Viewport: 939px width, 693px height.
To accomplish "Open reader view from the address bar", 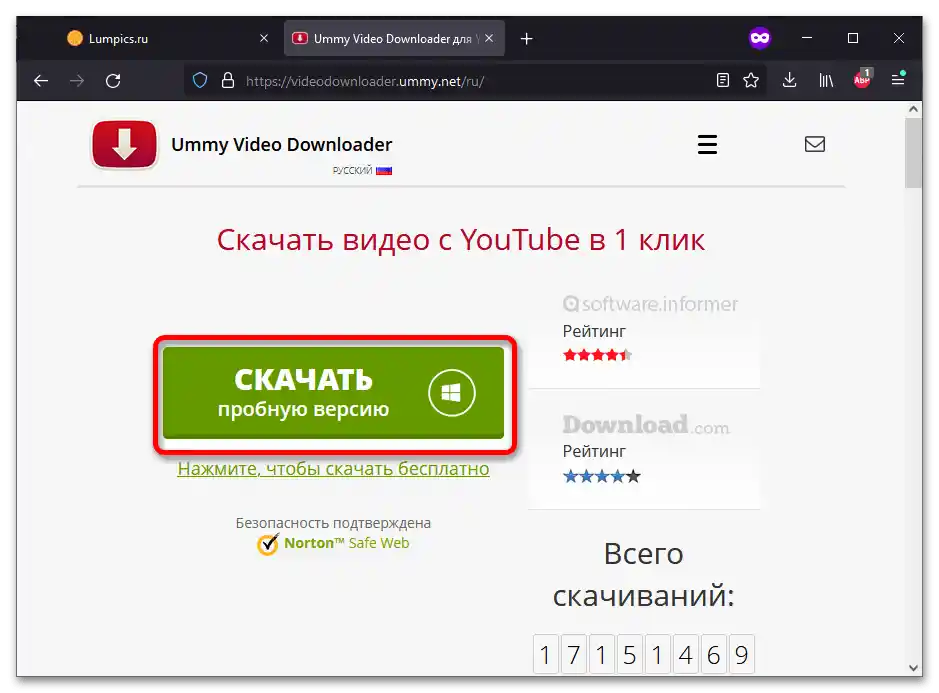I will pos(723,80).
